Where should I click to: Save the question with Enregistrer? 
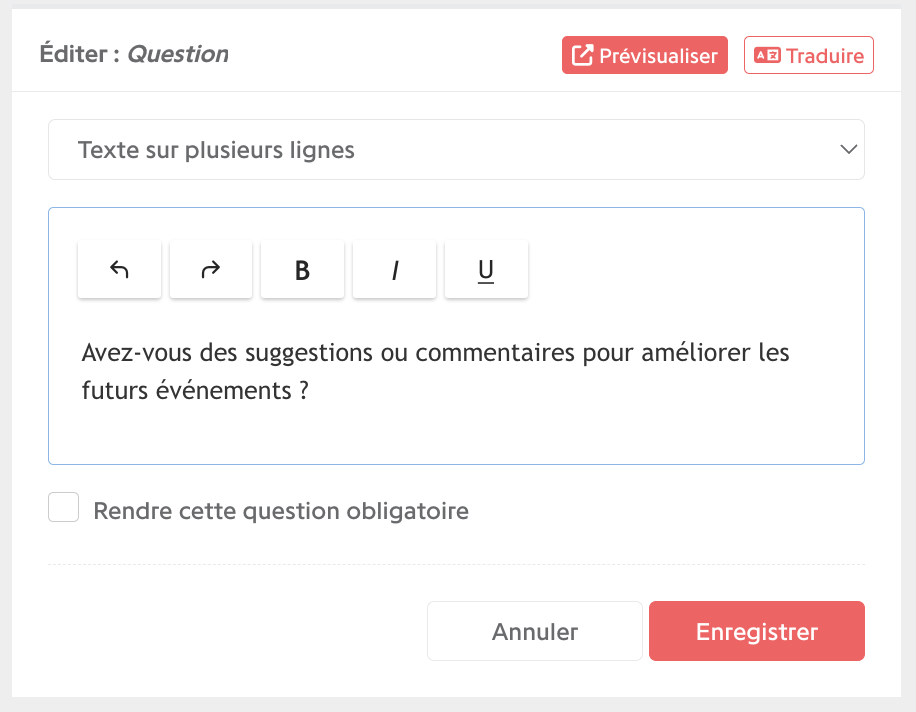(x=757, y=631)
